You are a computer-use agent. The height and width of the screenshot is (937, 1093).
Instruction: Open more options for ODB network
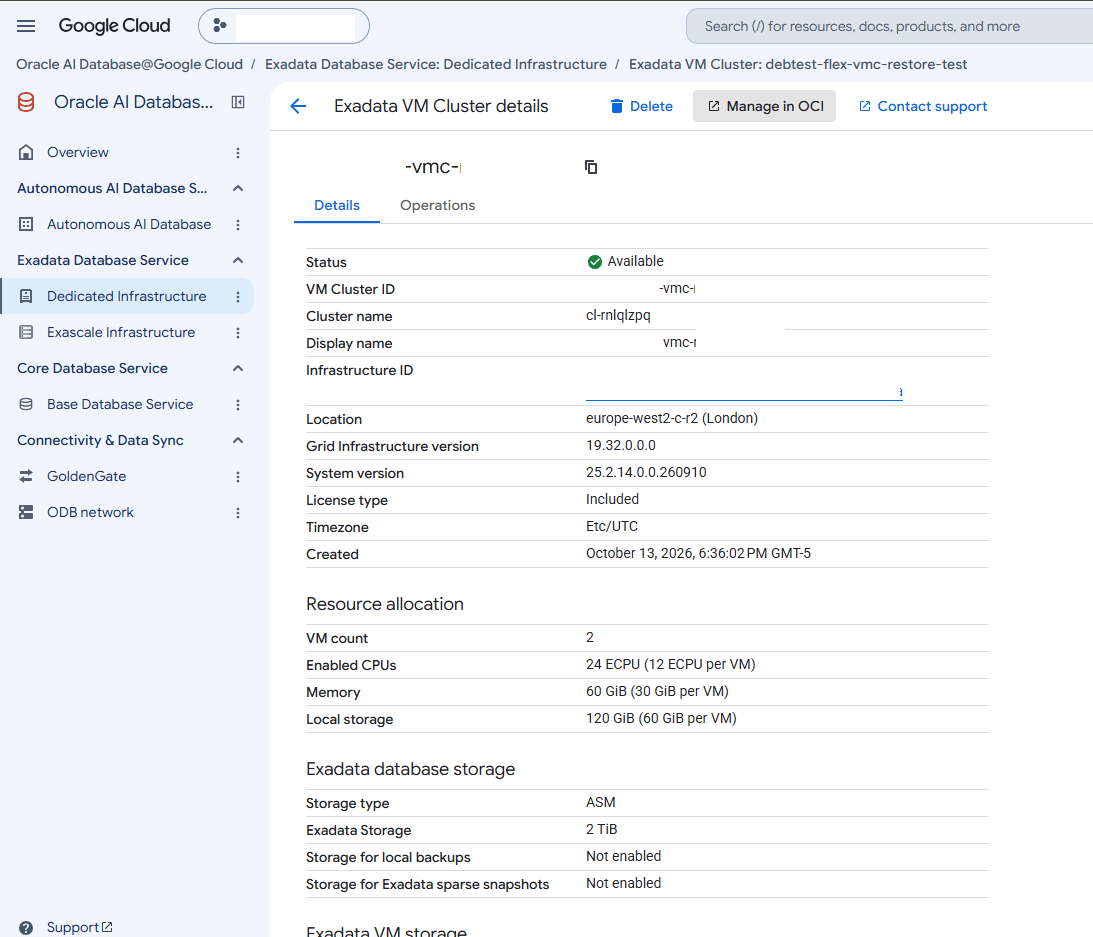click(x=238, y=512)
